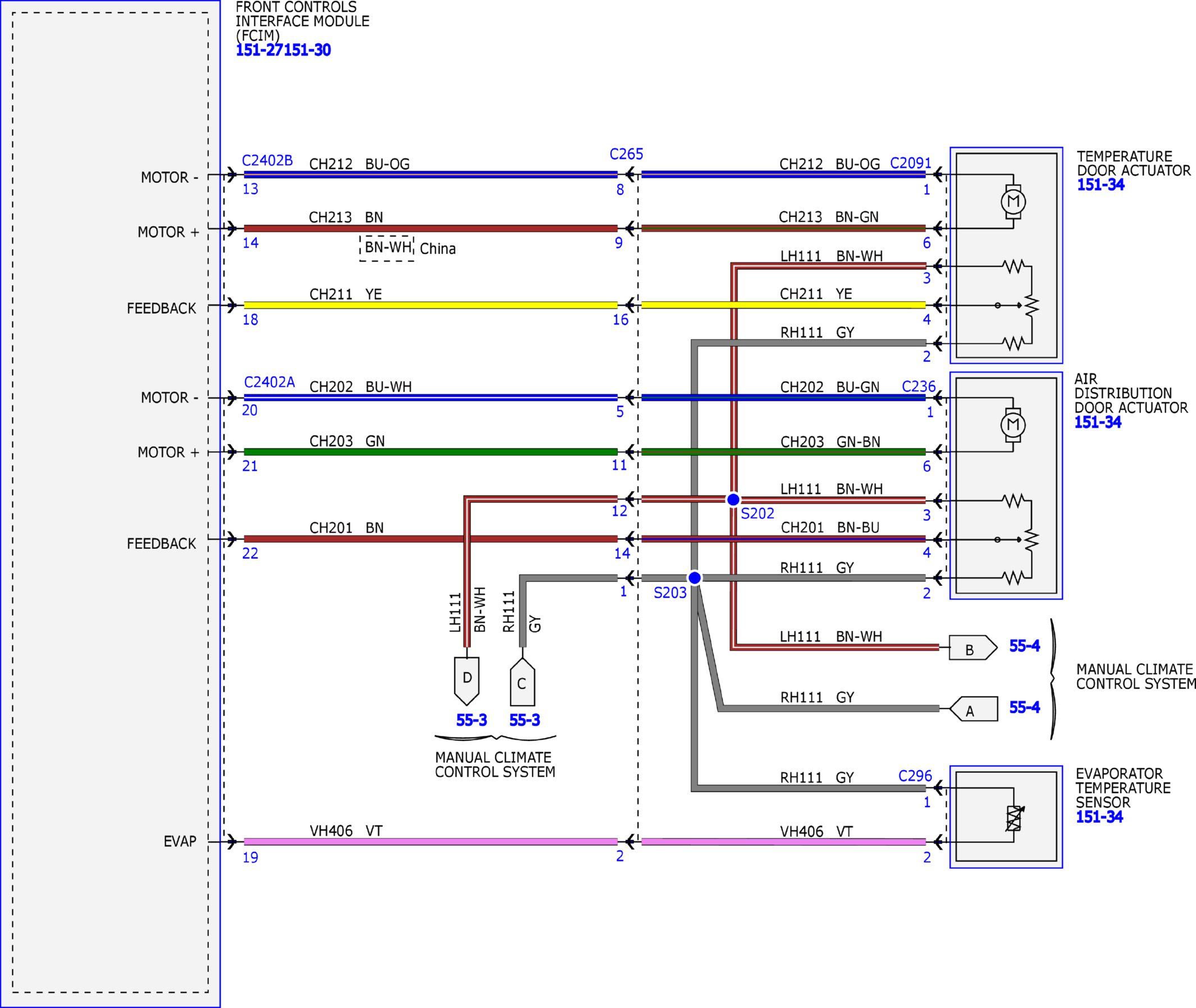Select the "CH203 GN-BN" wire label

point(830,442)
